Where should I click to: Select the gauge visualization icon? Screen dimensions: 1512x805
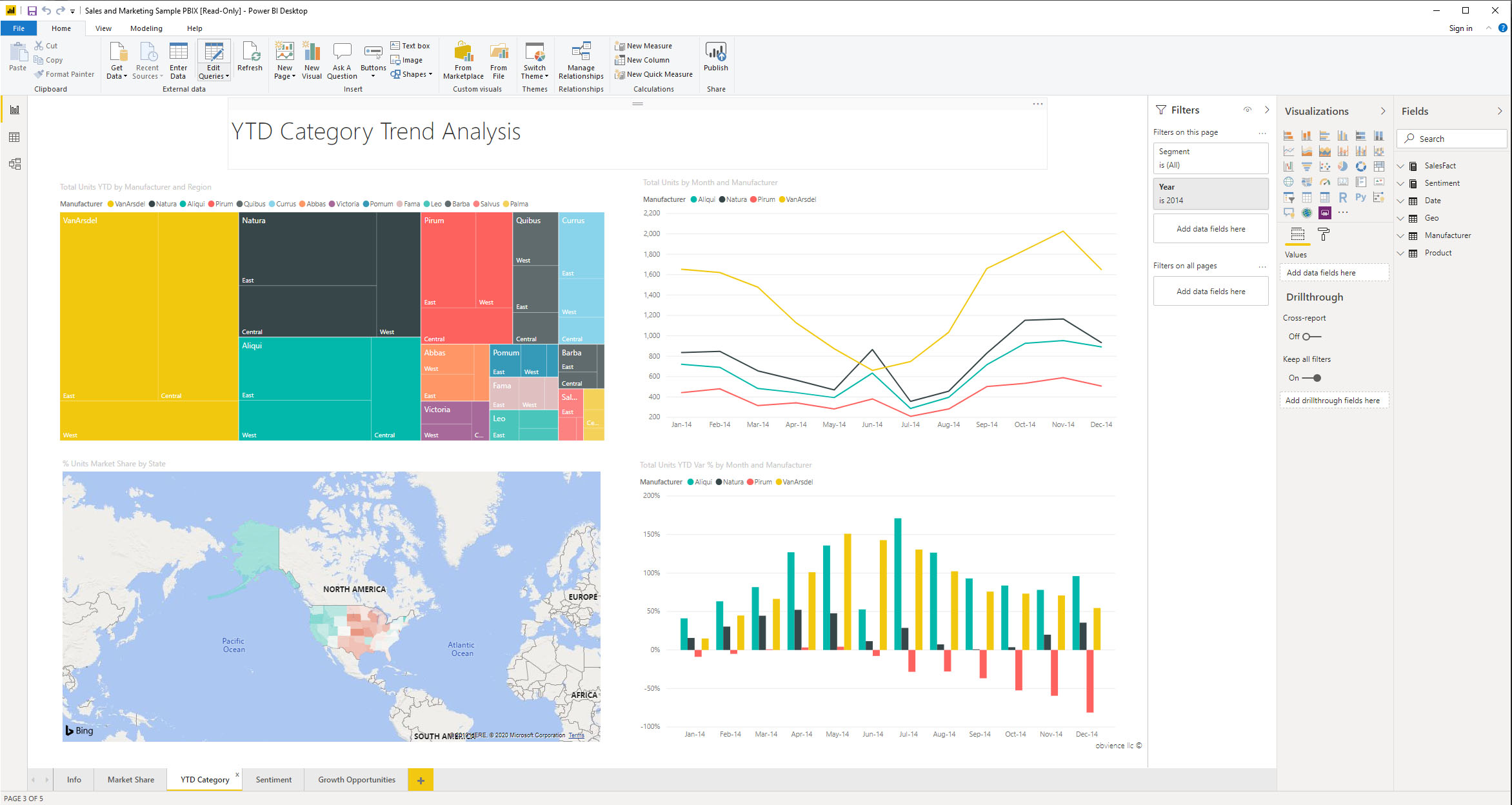pos(1324,182)
